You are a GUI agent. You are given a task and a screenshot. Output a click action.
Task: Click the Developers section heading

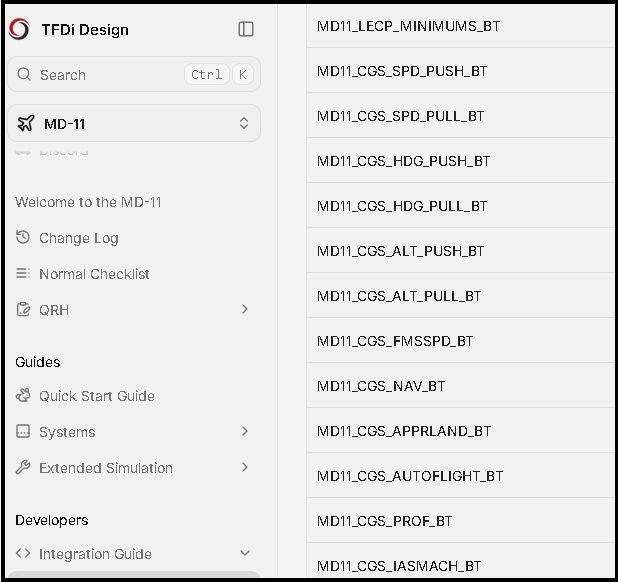[52, 520]
